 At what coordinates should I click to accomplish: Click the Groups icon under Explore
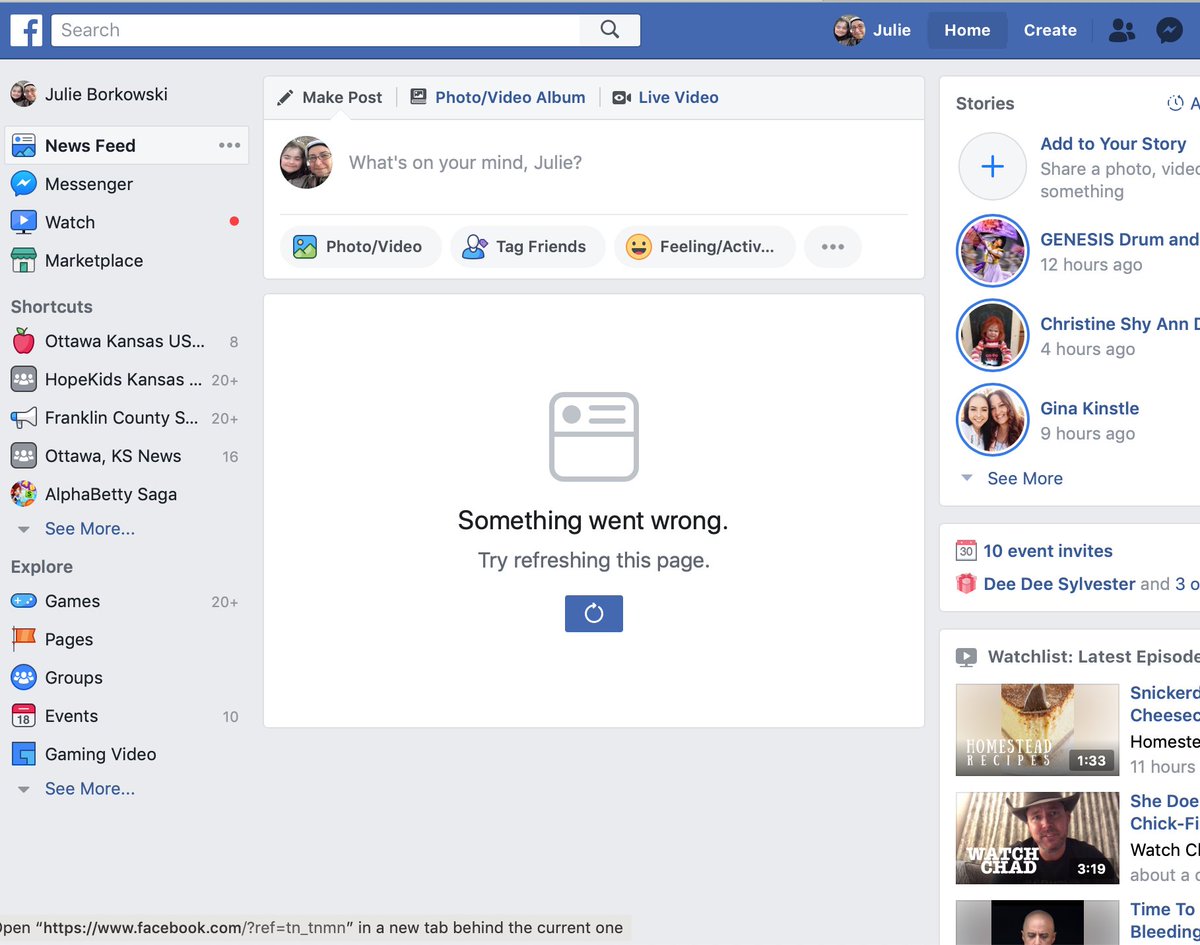[23, 677]
